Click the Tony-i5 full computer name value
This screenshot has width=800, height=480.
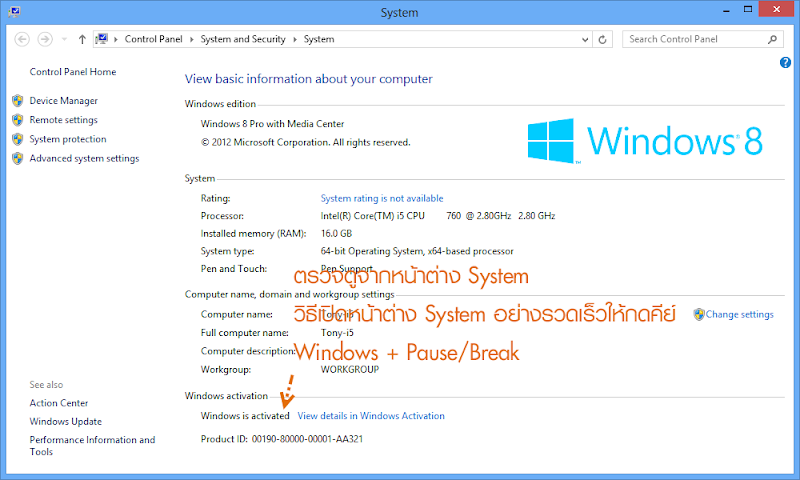point(337,333)
